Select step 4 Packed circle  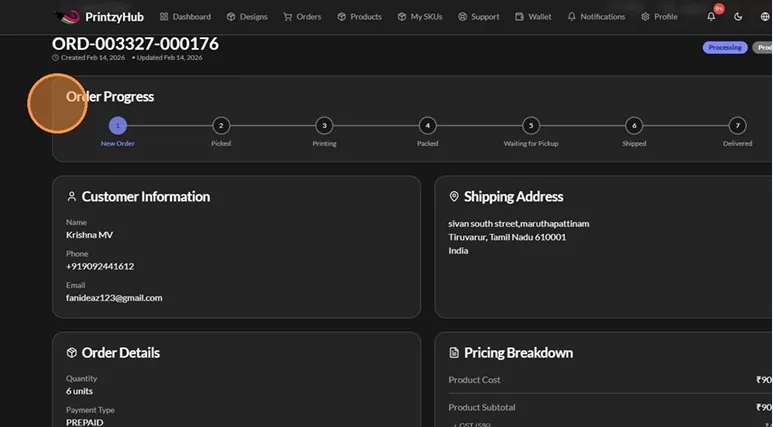(x=427, y=126)
